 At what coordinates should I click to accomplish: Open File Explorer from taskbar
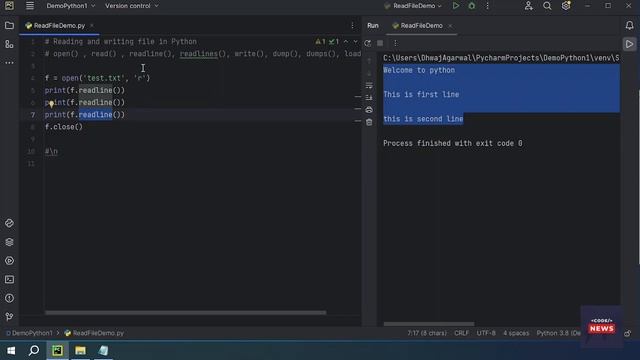(80, 351)
